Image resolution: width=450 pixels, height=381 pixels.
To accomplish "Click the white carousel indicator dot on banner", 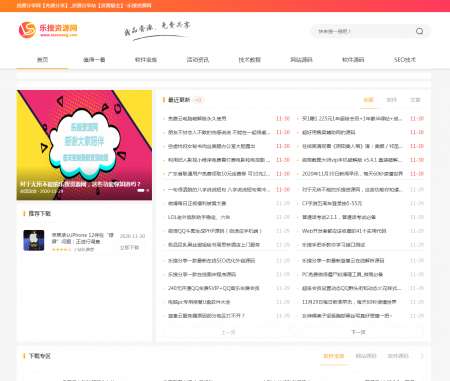I will pyautogui.click(x=141, y=190).
